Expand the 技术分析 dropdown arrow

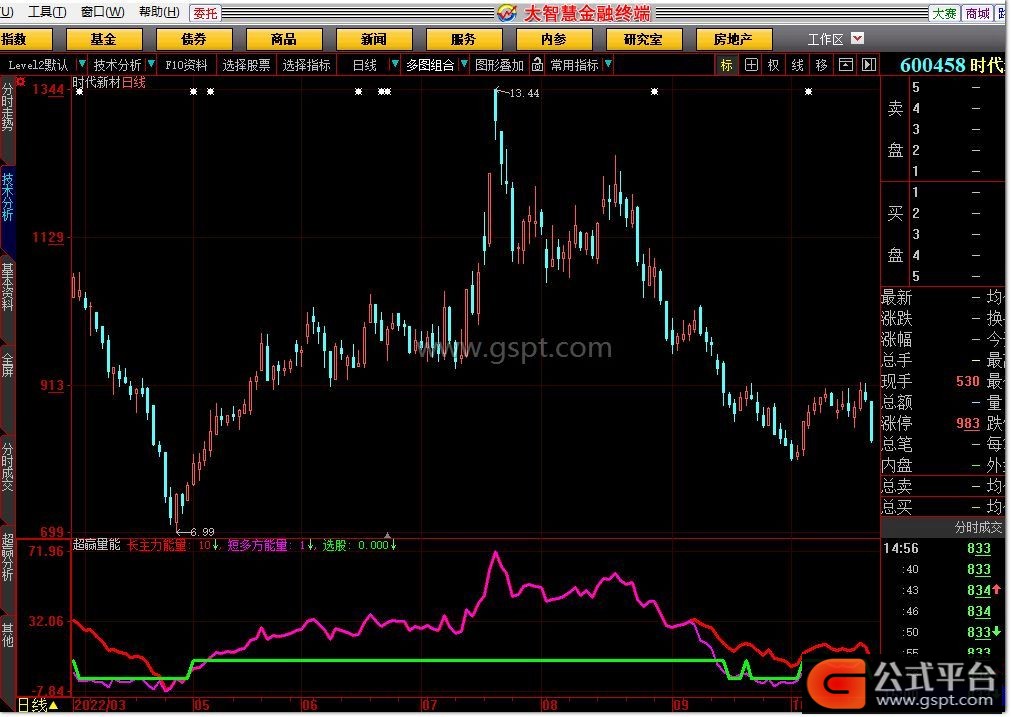point(151,65)
